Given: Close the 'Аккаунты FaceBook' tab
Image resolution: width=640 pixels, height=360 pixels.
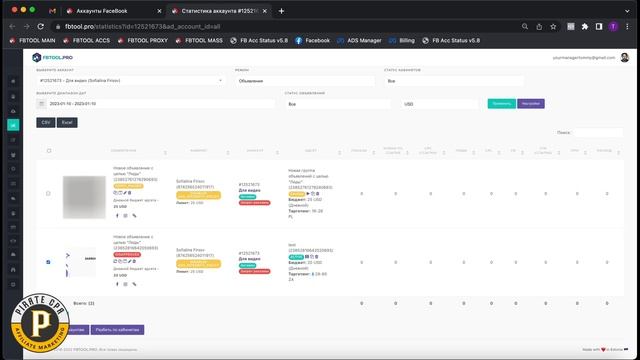Looking at the screenshot, I should 159,11.
